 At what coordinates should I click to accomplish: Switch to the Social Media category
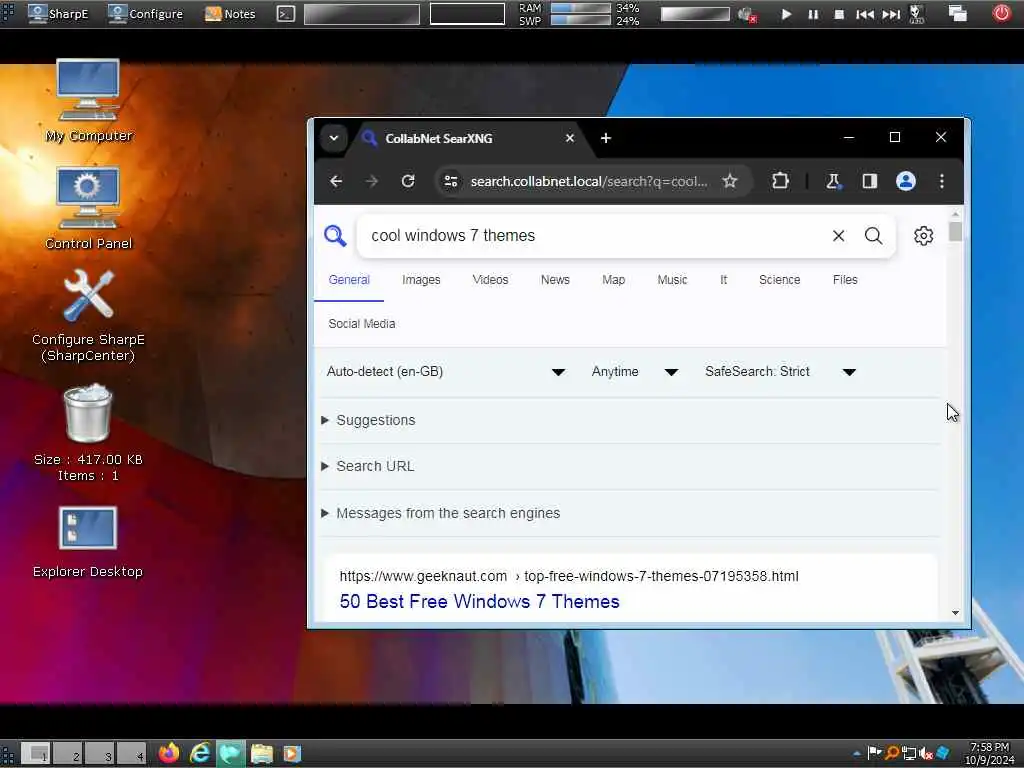[x=362, y=324]
